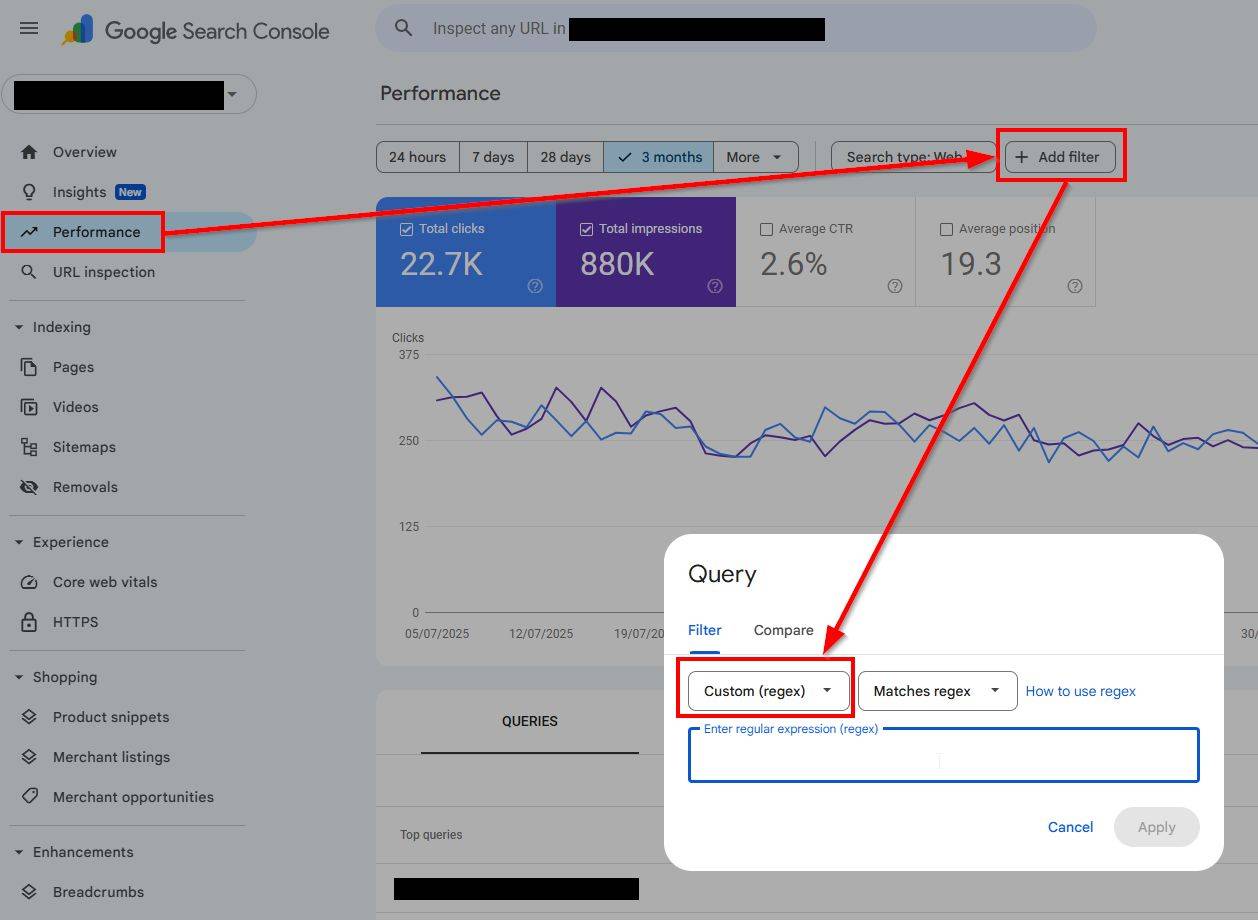Screen dimensions: 1258x920
Task: Open the HTTPS padlock icon
Action: (x=29, y=622)
